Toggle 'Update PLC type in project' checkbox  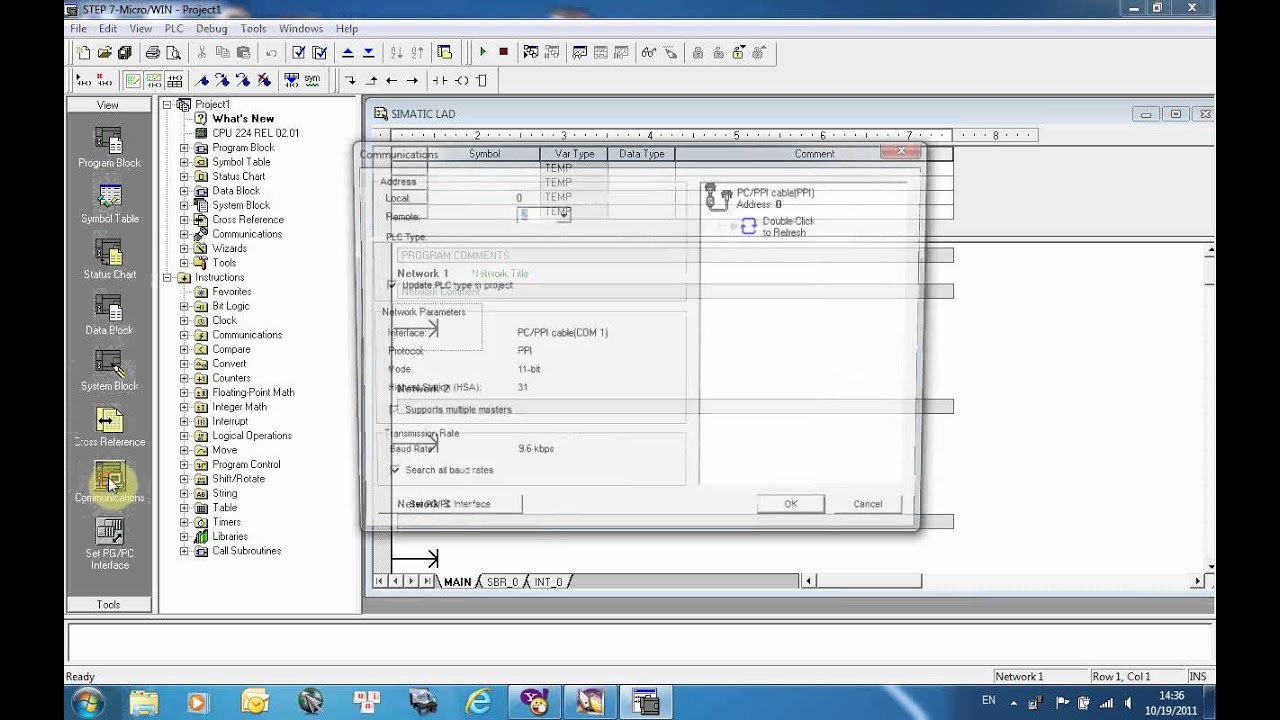[x=392, y=285]
